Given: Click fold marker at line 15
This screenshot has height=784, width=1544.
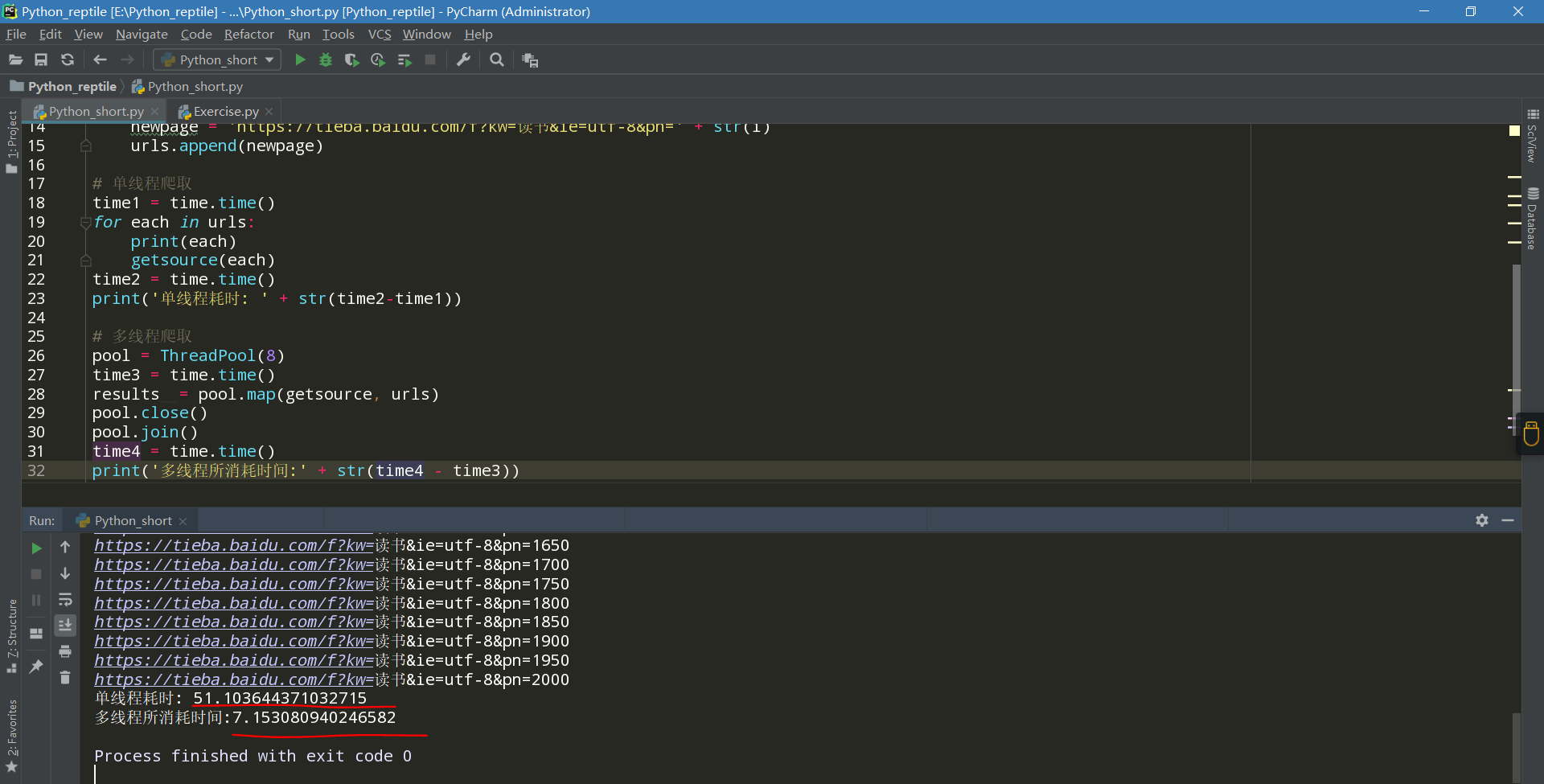Looking at the screenshot, I should click(85, 146).
